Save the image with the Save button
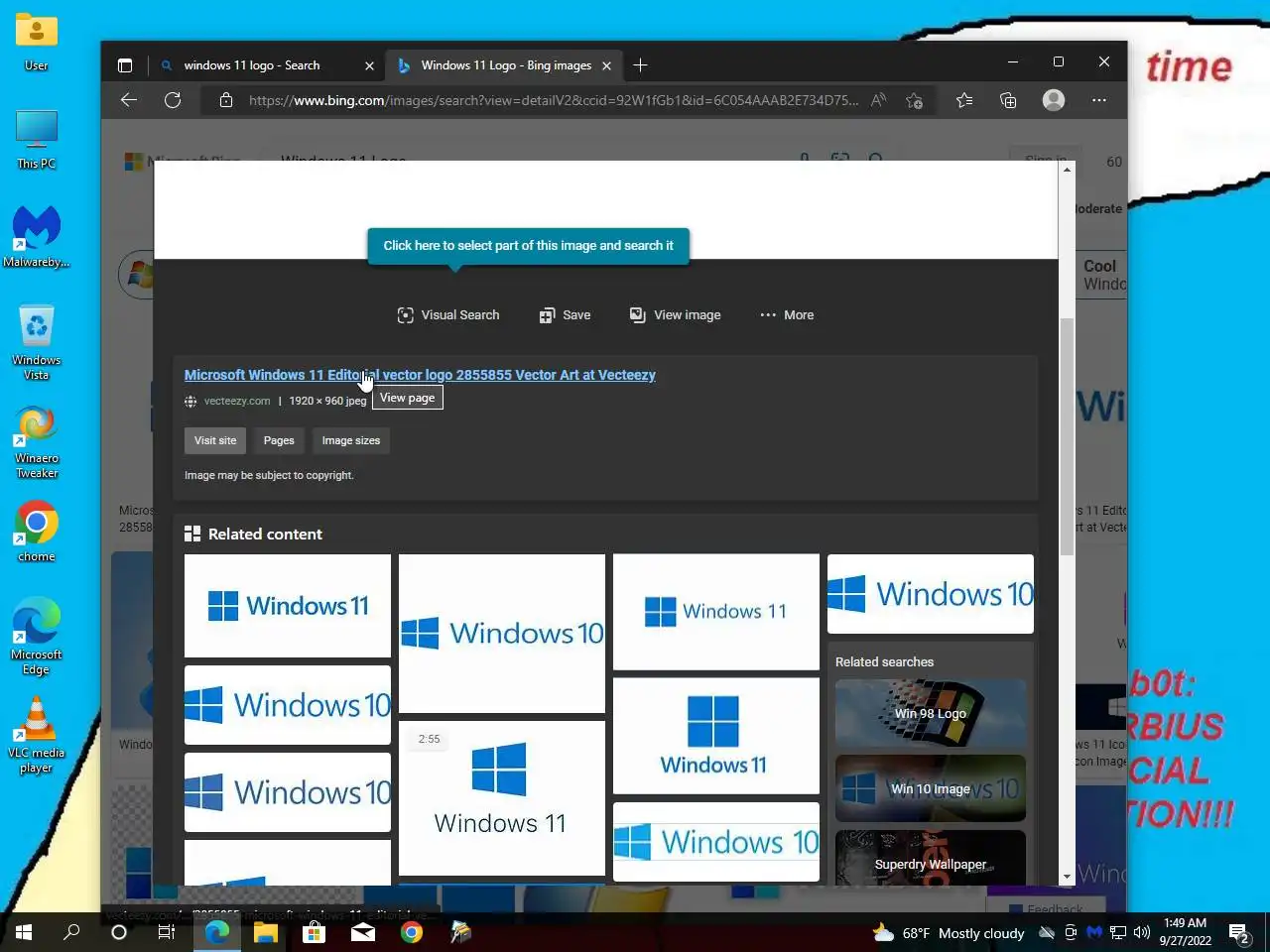Screen dimensions: 1270x952 coord(565,315)
